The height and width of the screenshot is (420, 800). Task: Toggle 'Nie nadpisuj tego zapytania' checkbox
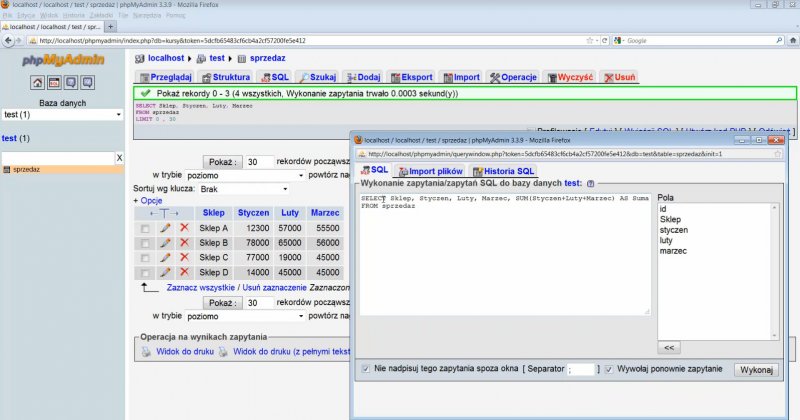coord(366,369)
